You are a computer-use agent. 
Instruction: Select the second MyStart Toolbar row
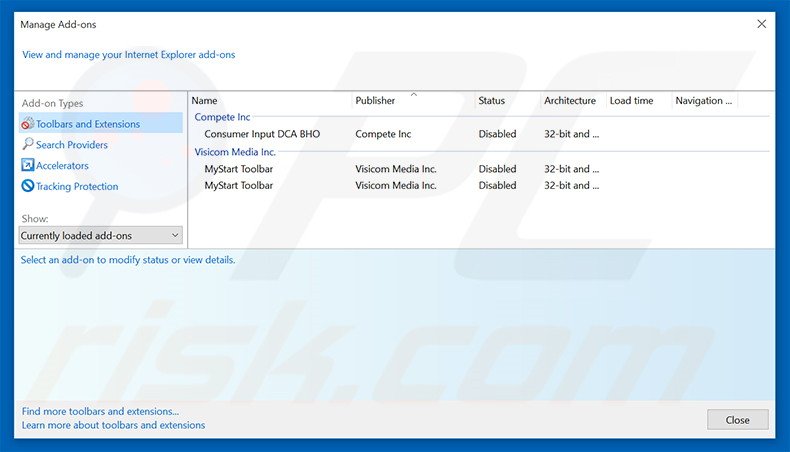coord(481,185)
